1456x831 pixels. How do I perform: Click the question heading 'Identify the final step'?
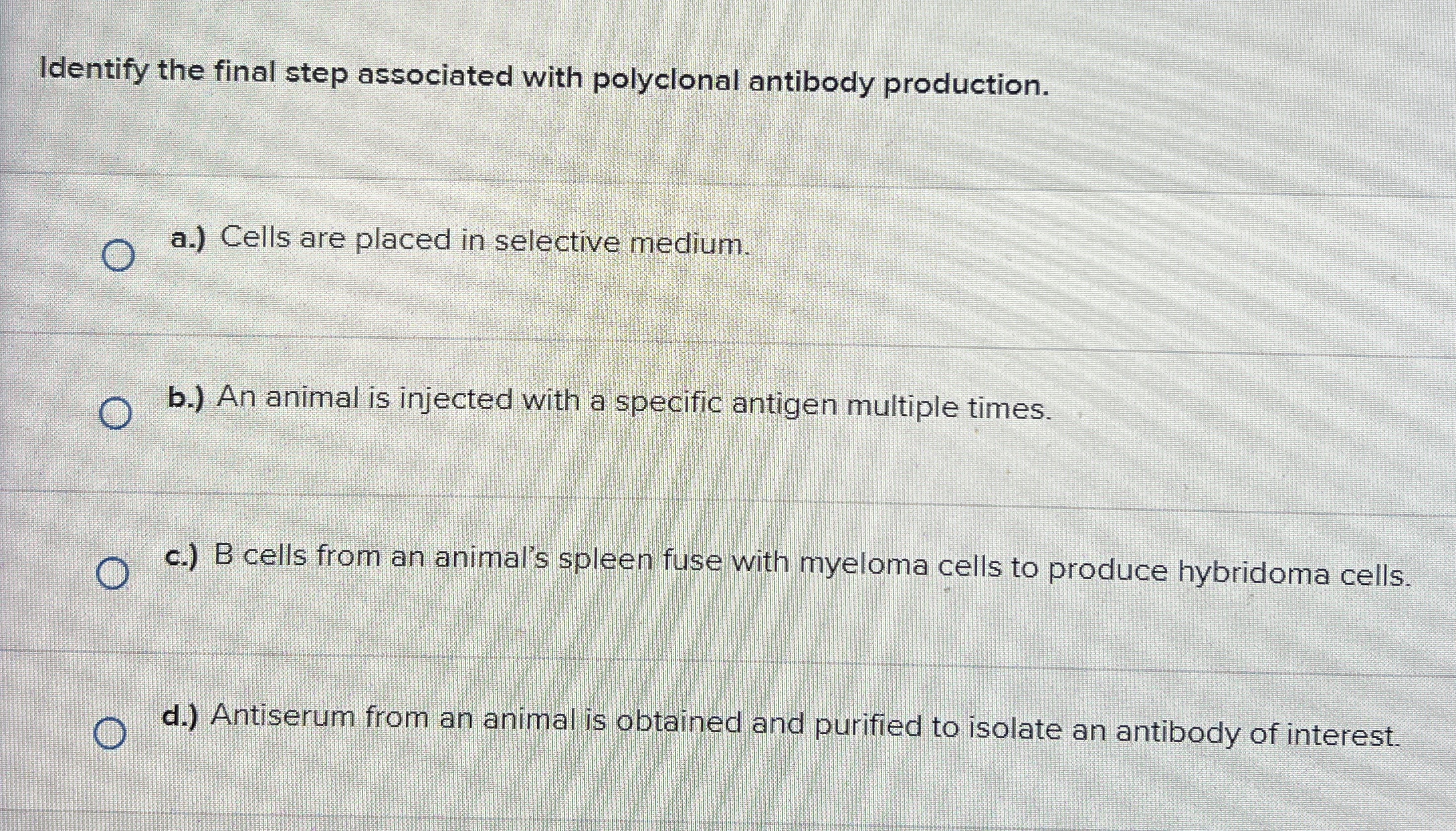click(x=195, y=72)
